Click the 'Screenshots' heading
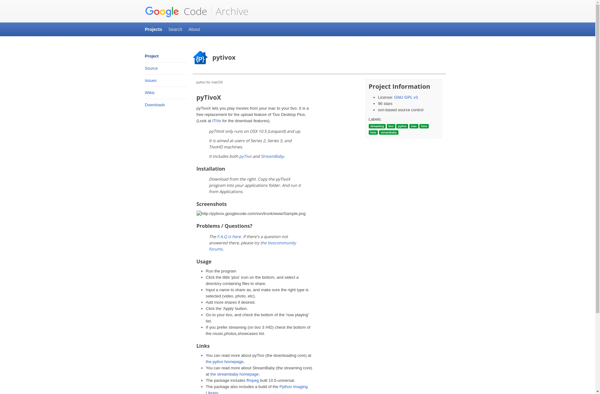The image size is (600, 394). (212, 204)
